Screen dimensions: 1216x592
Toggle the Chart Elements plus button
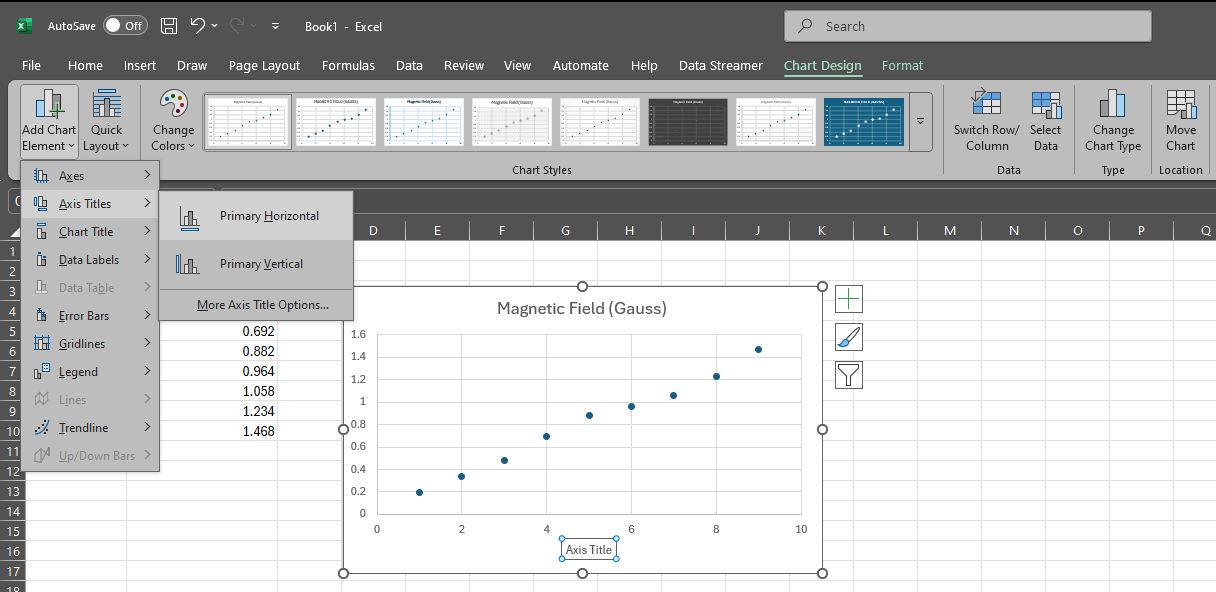coord(848,298)
